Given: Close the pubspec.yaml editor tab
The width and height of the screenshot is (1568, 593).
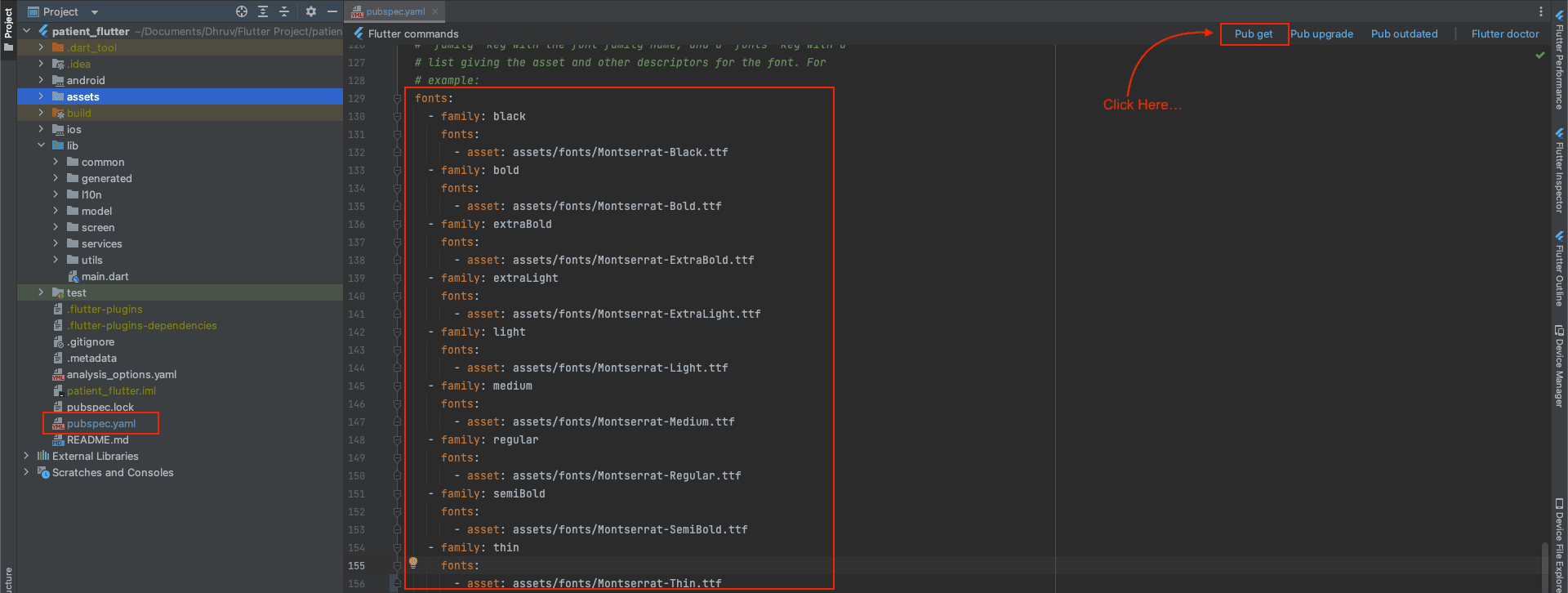Looking at the screenshot, I should point(435,11).
